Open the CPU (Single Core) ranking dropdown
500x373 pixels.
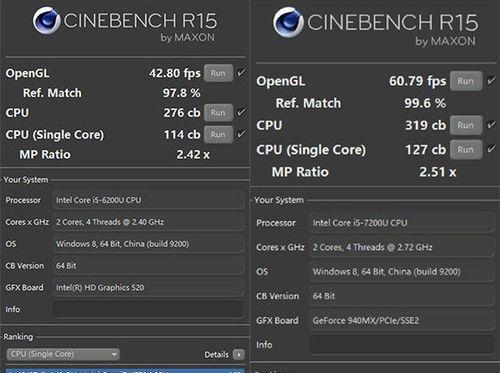(63, 354)
